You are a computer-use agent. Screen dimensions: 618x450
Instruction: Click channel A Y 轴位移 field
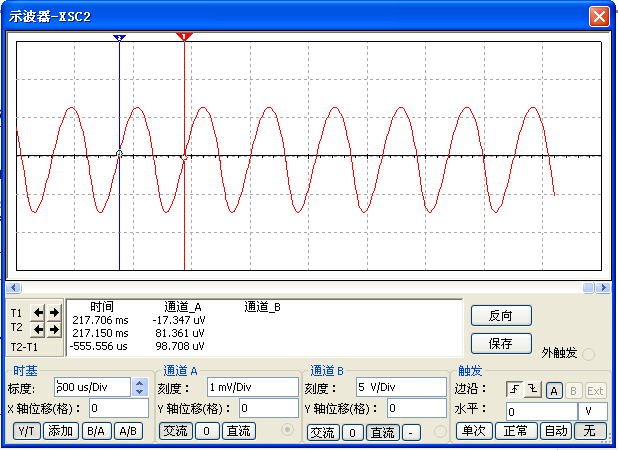pos(268,408)
